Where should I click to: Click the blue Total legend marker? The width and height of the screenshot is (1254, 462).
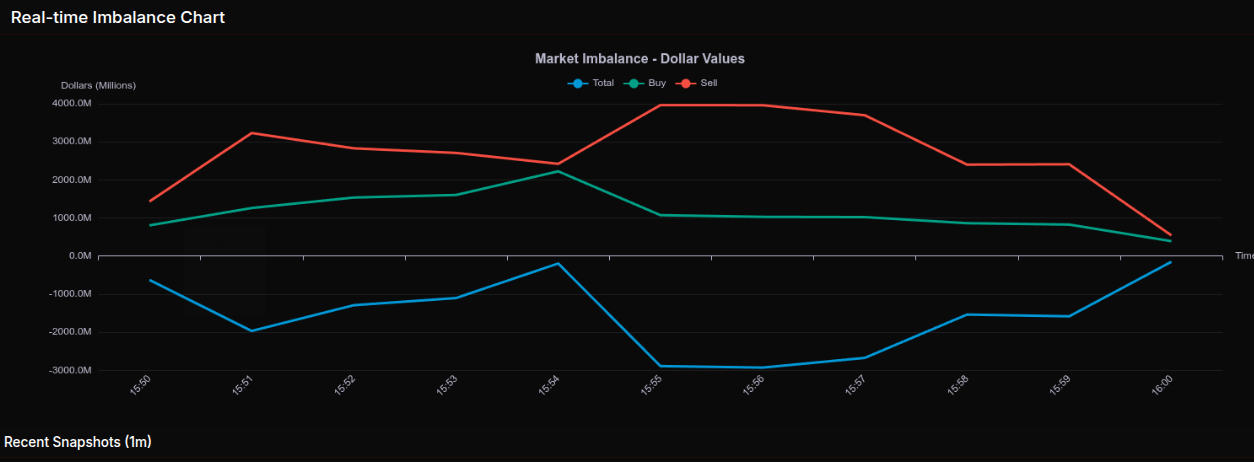click(x=575, y=83)
